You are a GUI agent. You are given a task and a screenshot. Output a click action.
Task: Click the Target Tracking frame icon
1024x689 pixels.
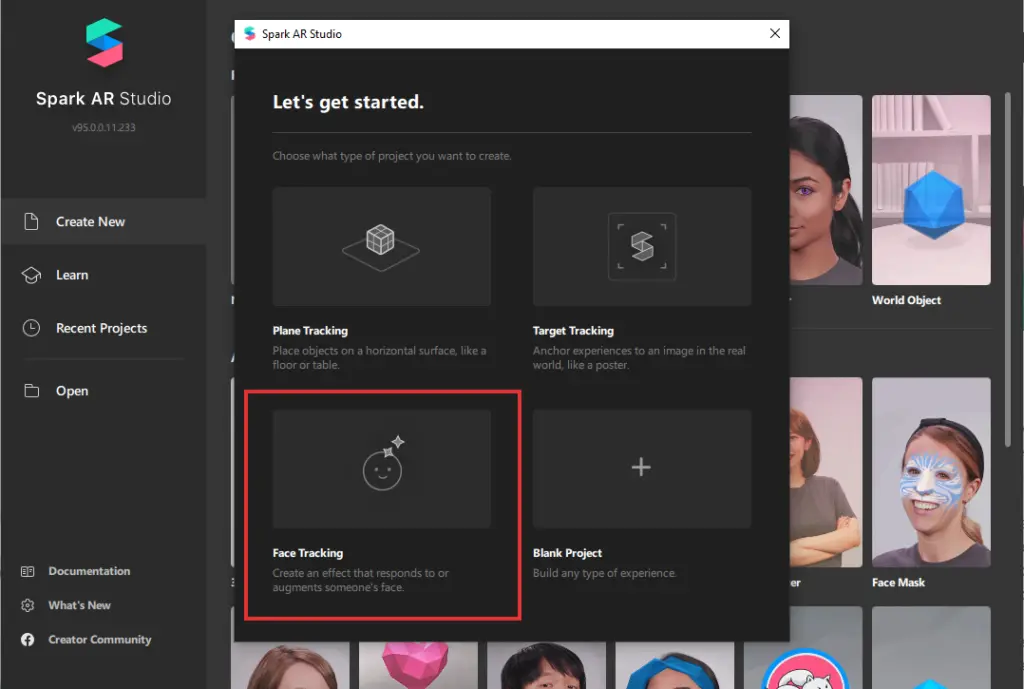[641, 245]
